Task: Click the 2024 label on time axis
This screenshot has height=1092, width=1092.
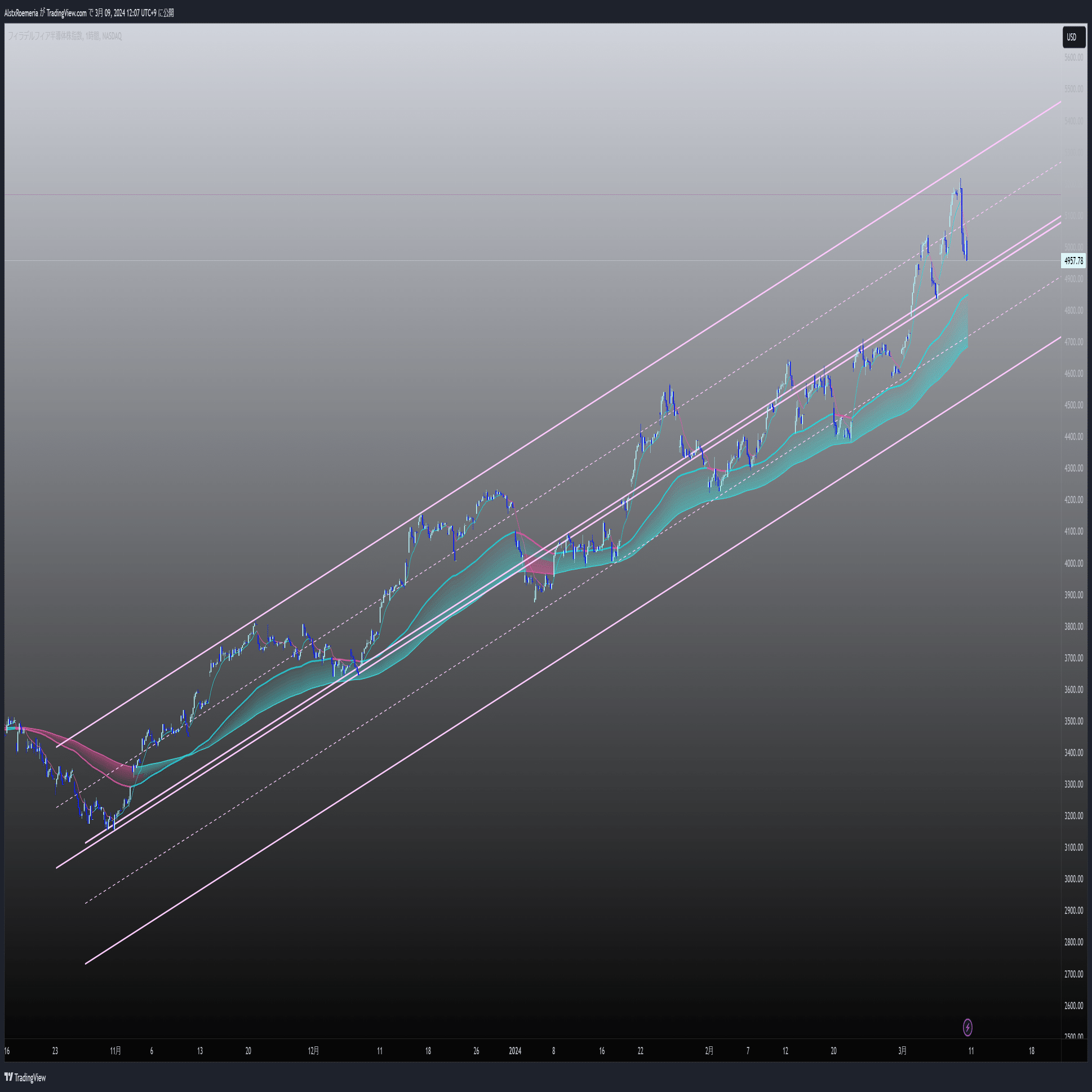Action: (x=515, y=1051)
